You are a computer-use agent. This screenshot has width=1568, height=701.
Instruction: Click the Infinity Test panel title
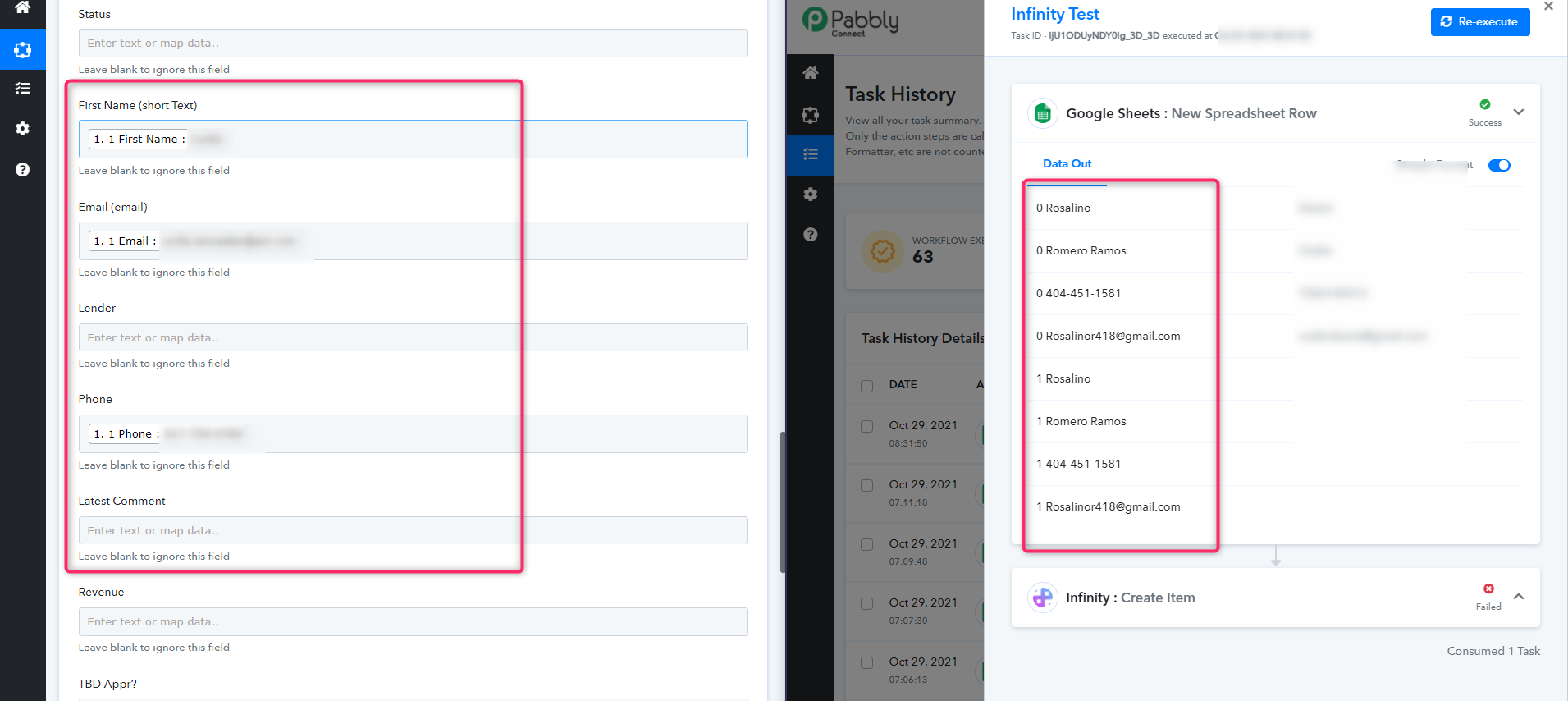click(x=1055, y=14)
